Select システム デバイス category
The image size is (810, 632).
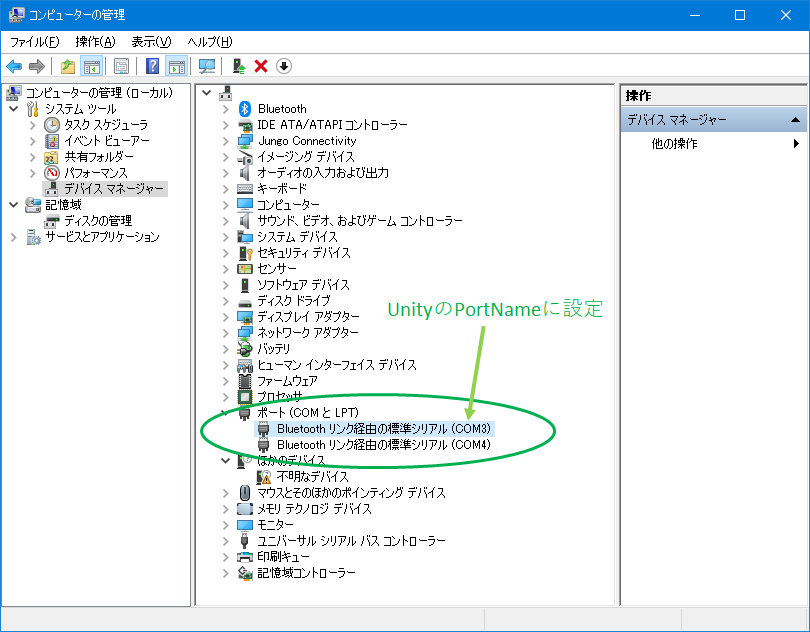[x=298, y=237]
